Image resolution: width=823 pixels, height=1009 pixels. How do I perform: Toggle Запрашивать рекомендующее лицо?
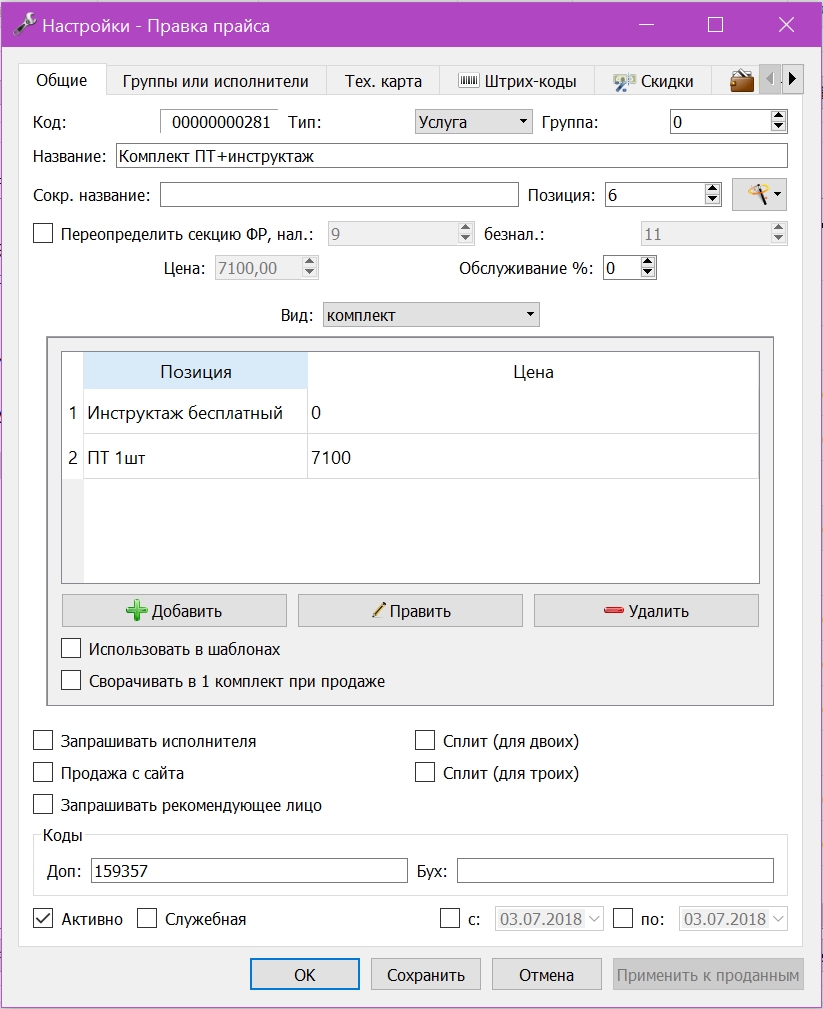[x=43, y=804]
